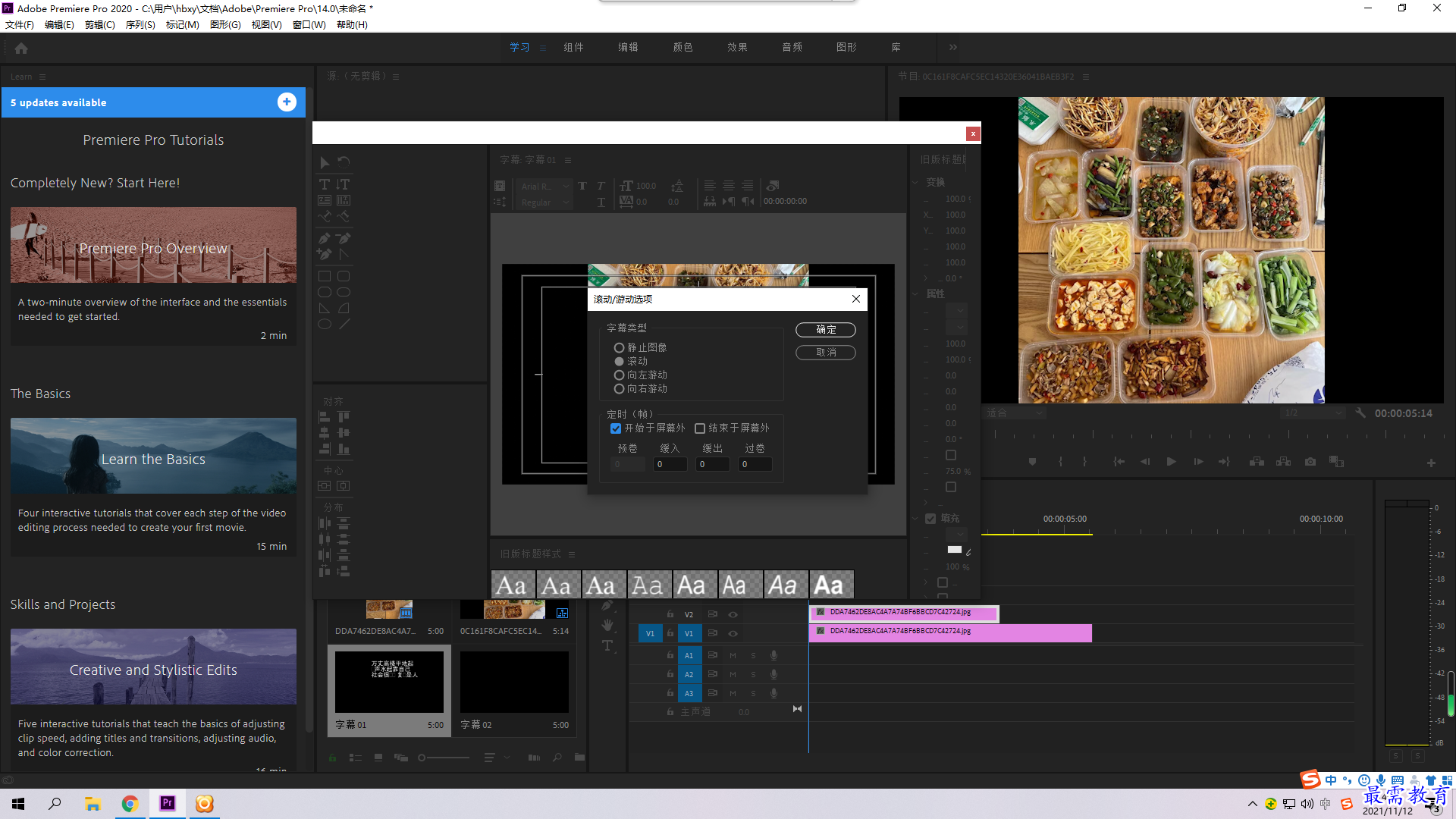The image size is (1456, 819).
Task: Open the Regular font style dropdown
Action: (x=544, y=202)
